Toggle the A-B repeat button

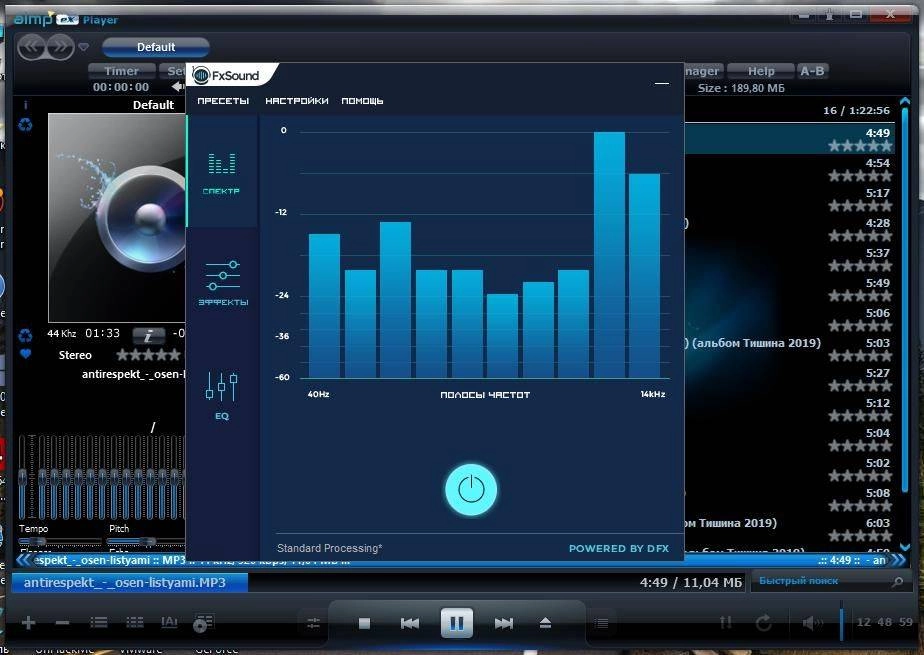812,71
